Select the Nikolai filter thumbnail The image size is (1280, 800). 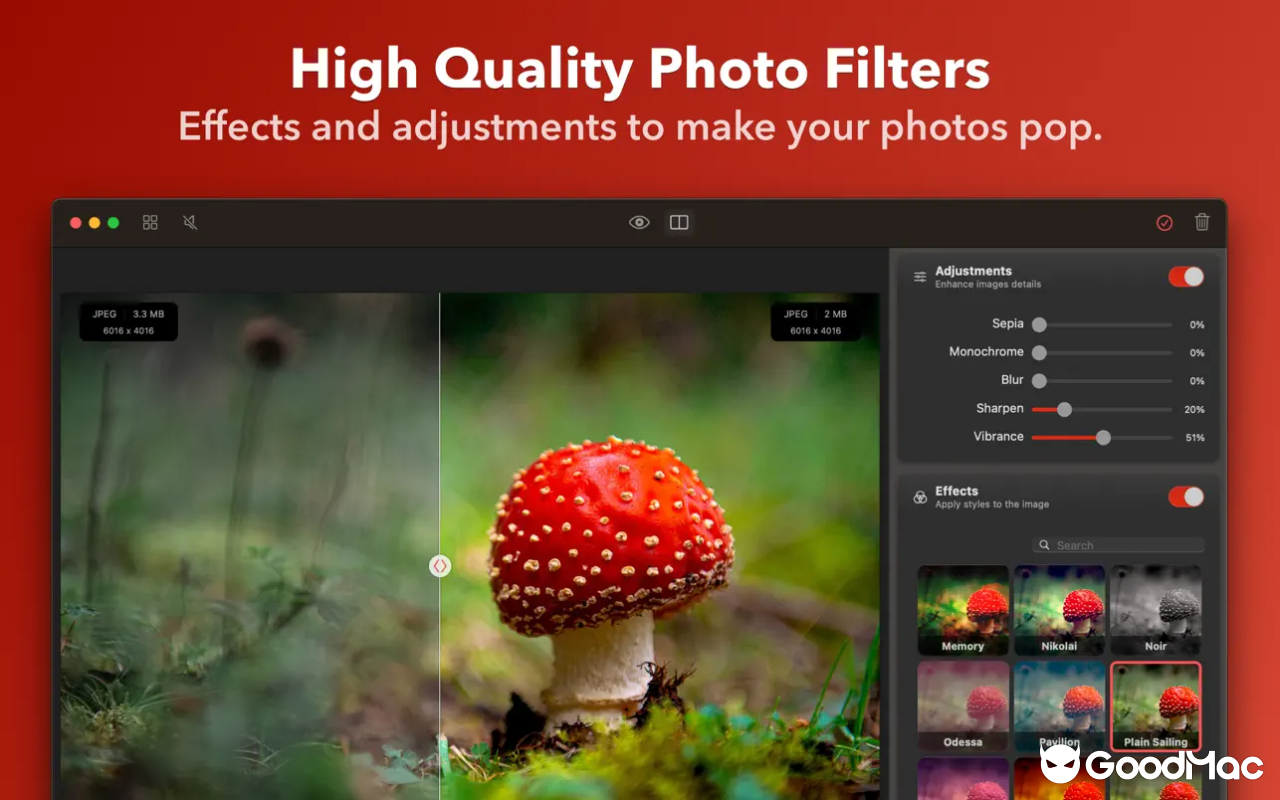[x=1059, y=609]
